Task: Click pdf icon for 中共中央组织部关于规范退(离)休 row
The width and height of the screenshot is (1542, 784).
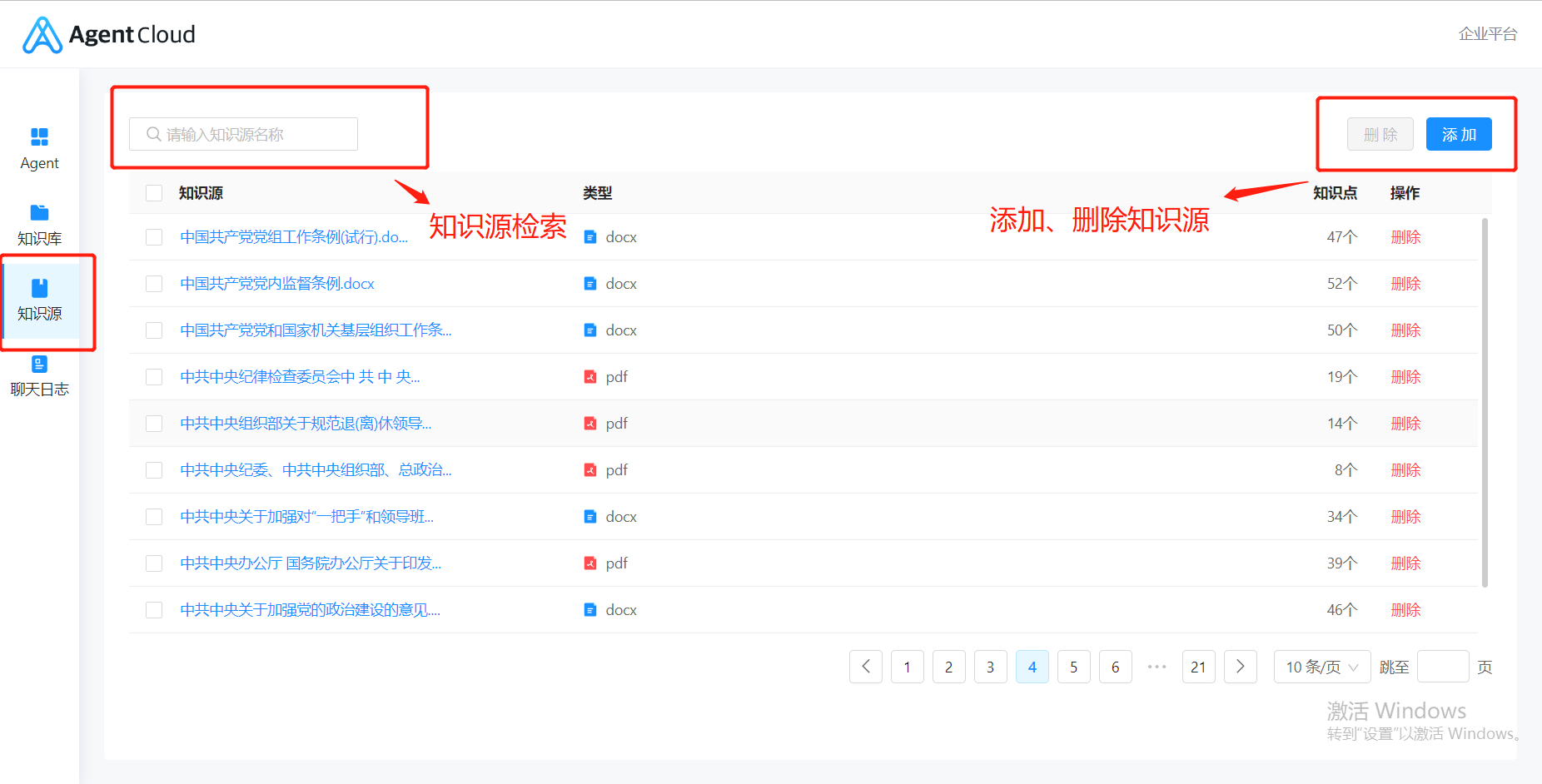Action: [590, 424]
